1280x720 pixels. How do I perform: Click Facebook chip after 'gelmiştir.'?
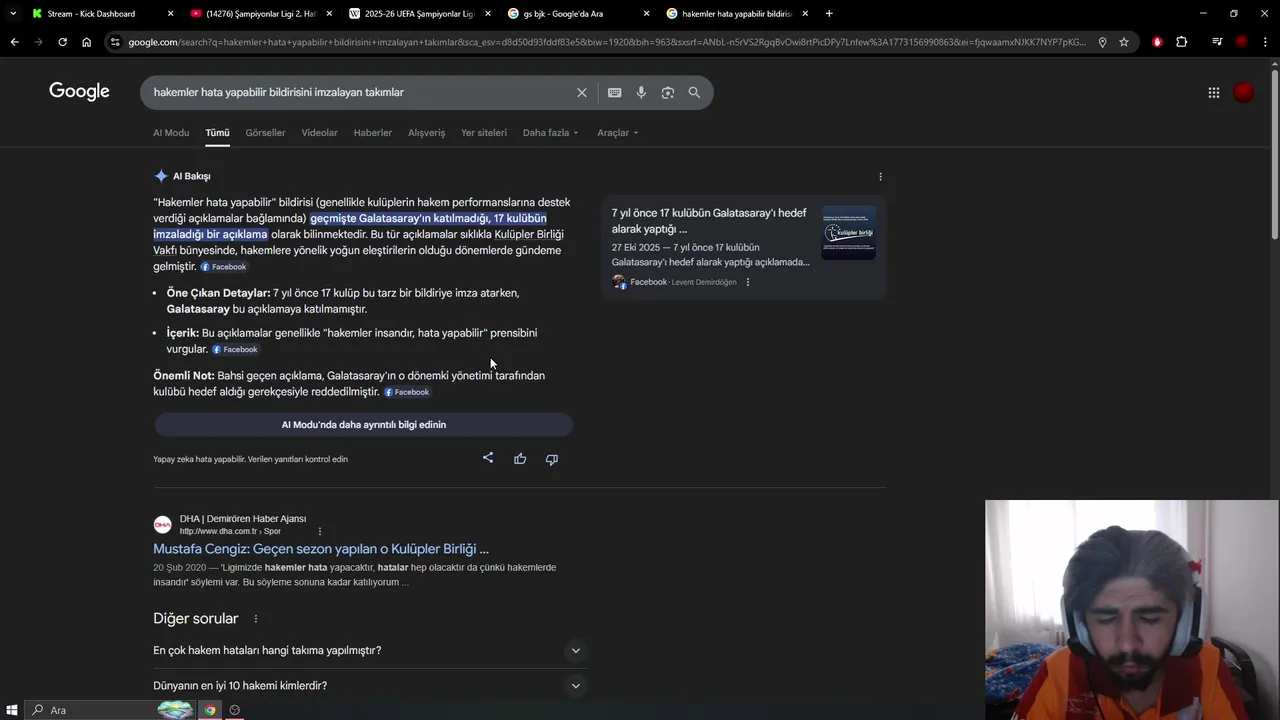(223, 267)
